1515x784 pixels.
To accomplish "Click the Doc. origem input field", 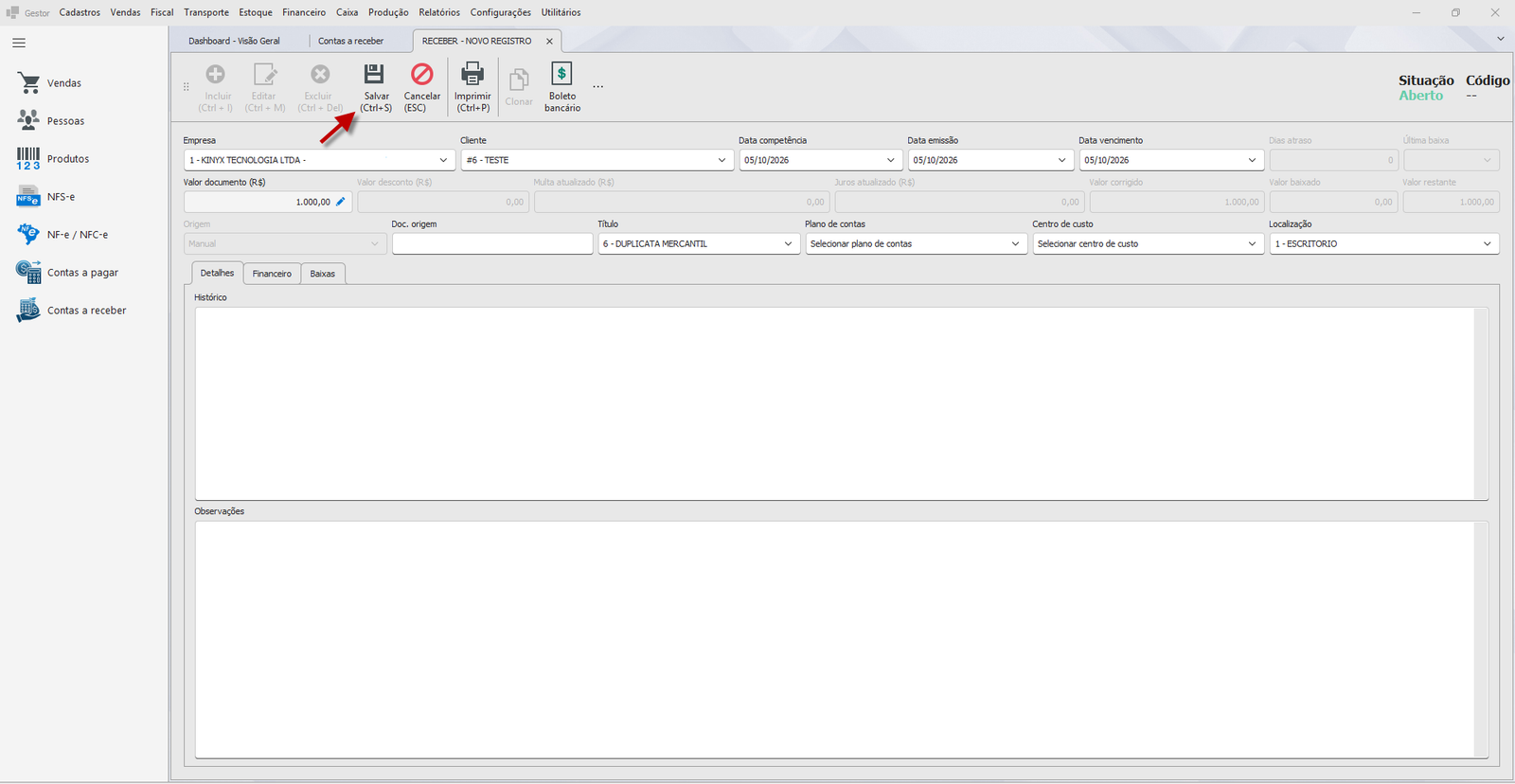I will [492, 243].
